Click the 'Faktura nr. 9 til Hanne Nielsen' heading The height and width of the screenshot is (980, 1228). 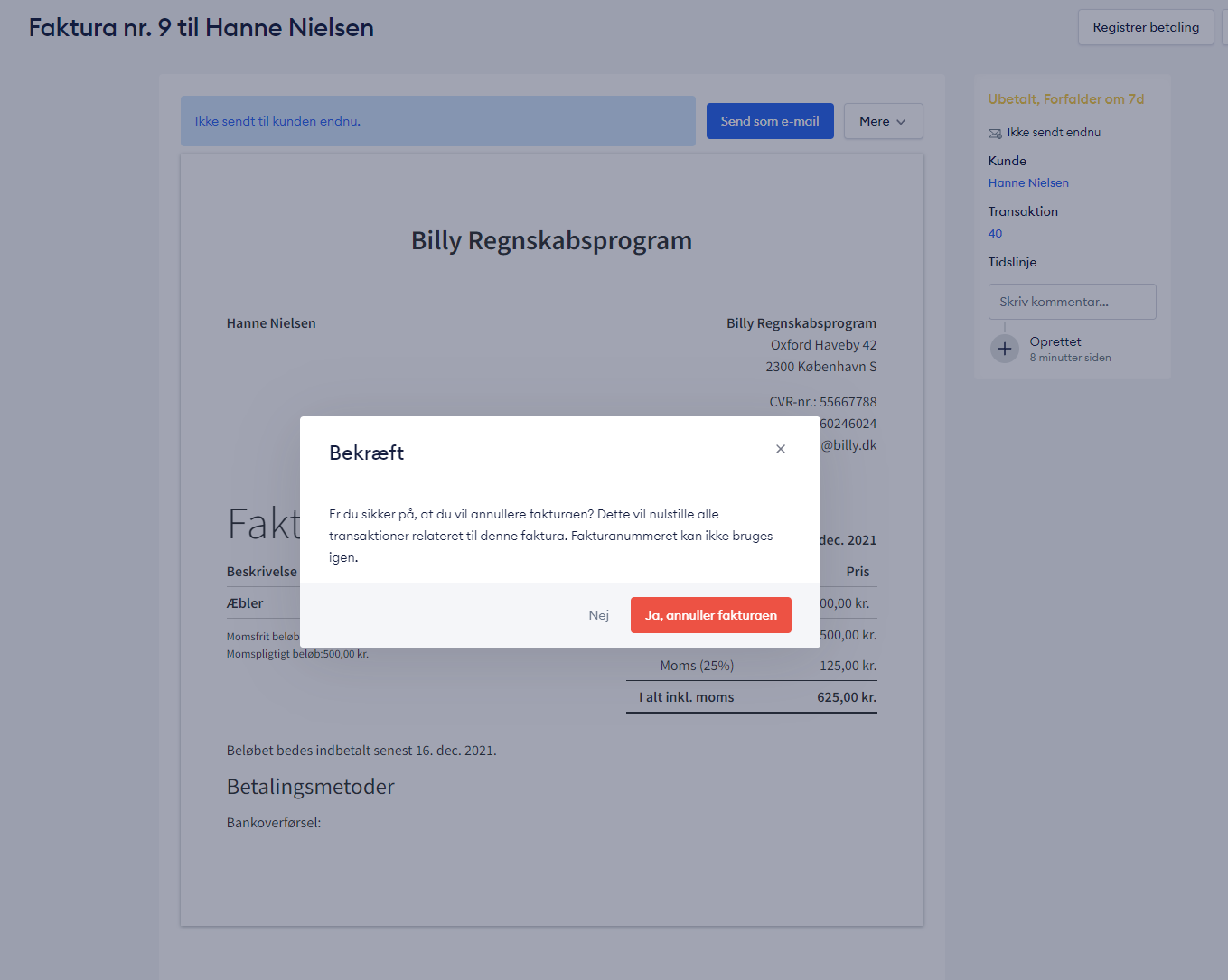click(x=202, y=27)
